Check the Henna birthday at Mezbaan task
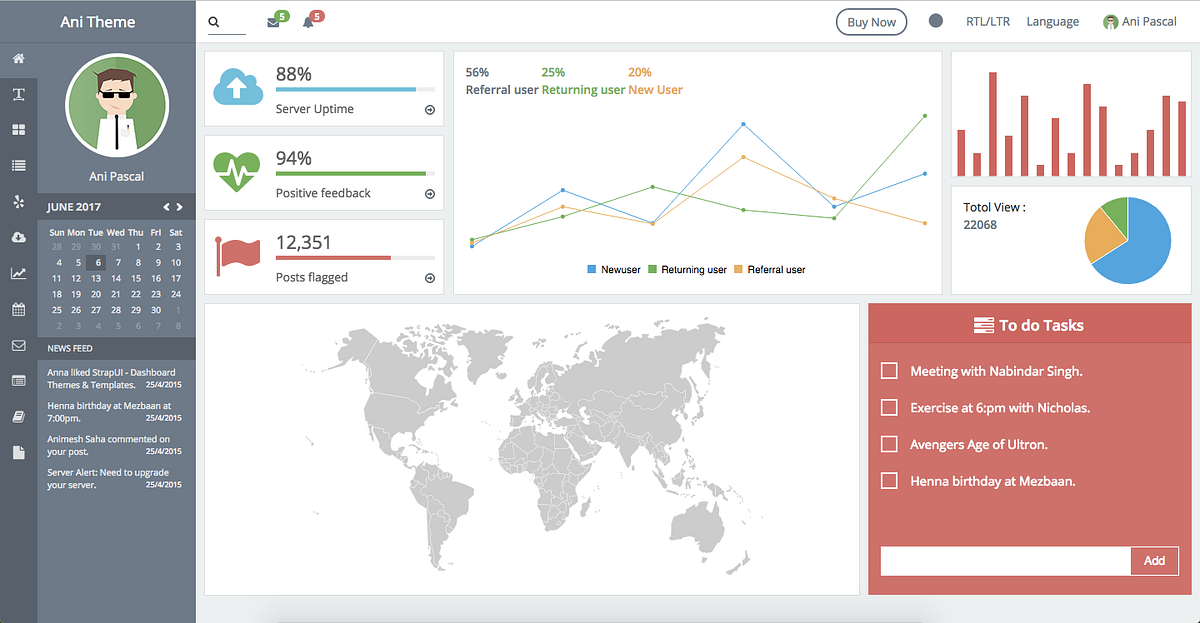The height and width of the screenshot is (623, 1200). [x=889, y=481]
